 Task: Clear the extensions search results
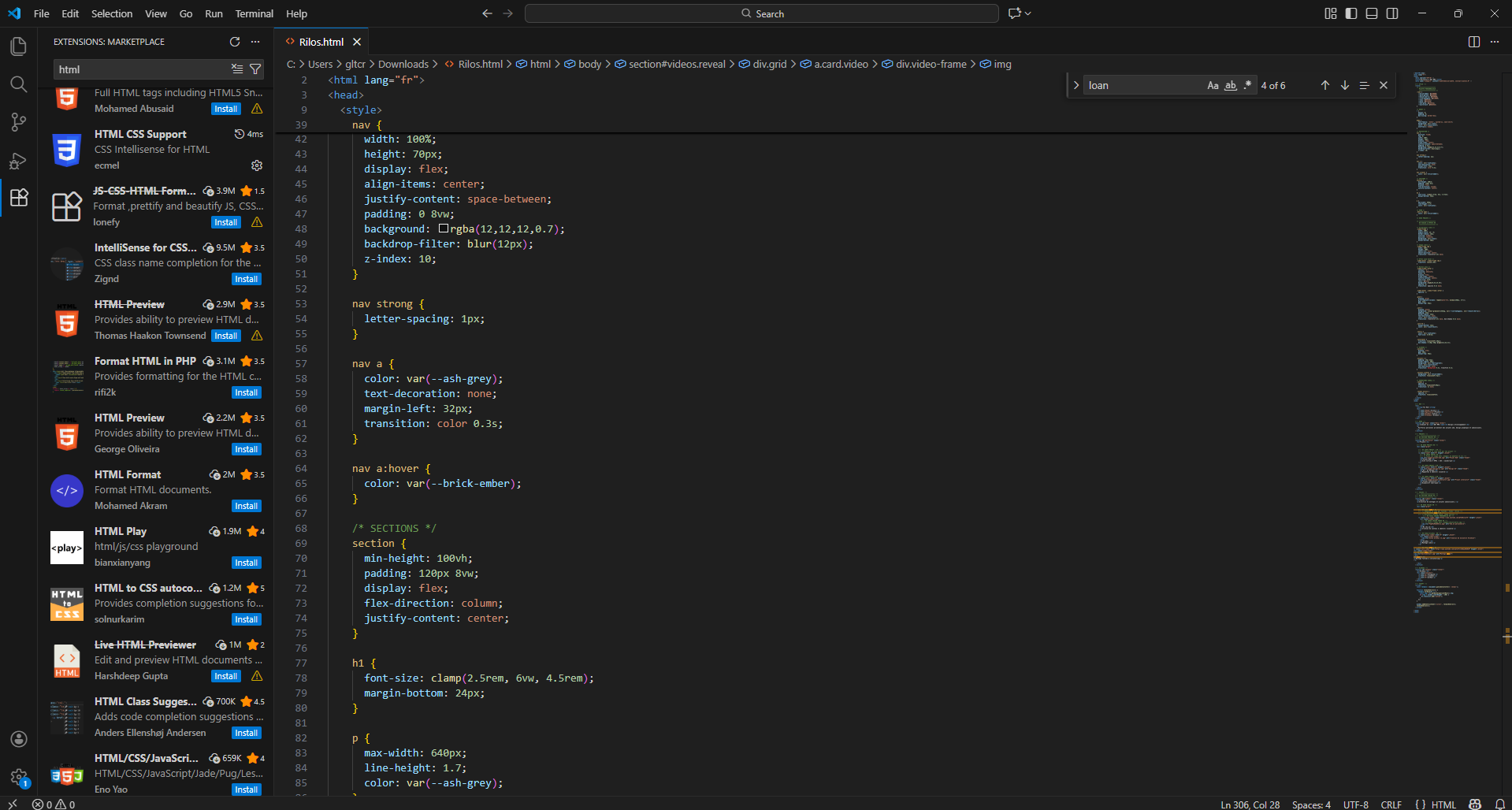[237, 69]
